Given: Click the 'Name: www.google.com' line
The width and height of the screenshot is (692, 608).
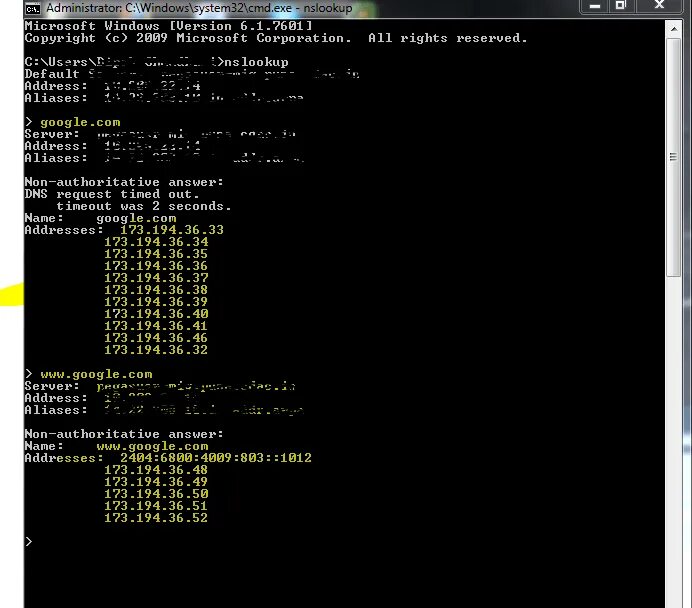Looking at the screenshot, I should point(116,446).
